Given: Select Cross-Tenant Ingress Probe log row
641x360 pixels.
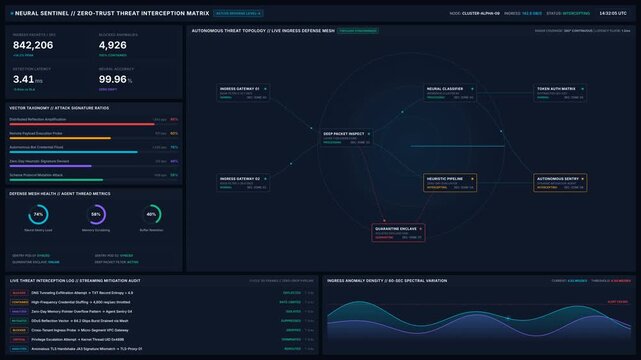Looking at the screenshot, I should (x=162, y=330).
